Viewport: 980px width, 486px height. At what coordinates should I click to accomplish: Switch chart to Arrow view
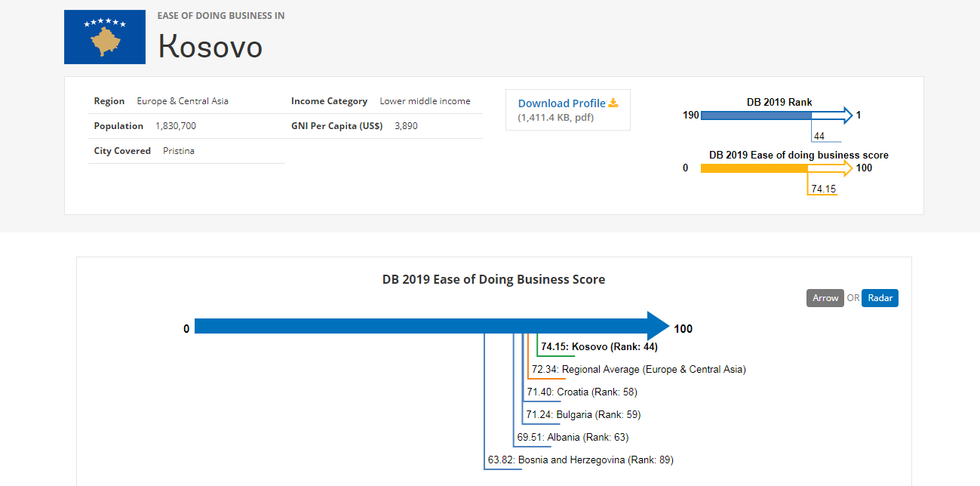825,298
